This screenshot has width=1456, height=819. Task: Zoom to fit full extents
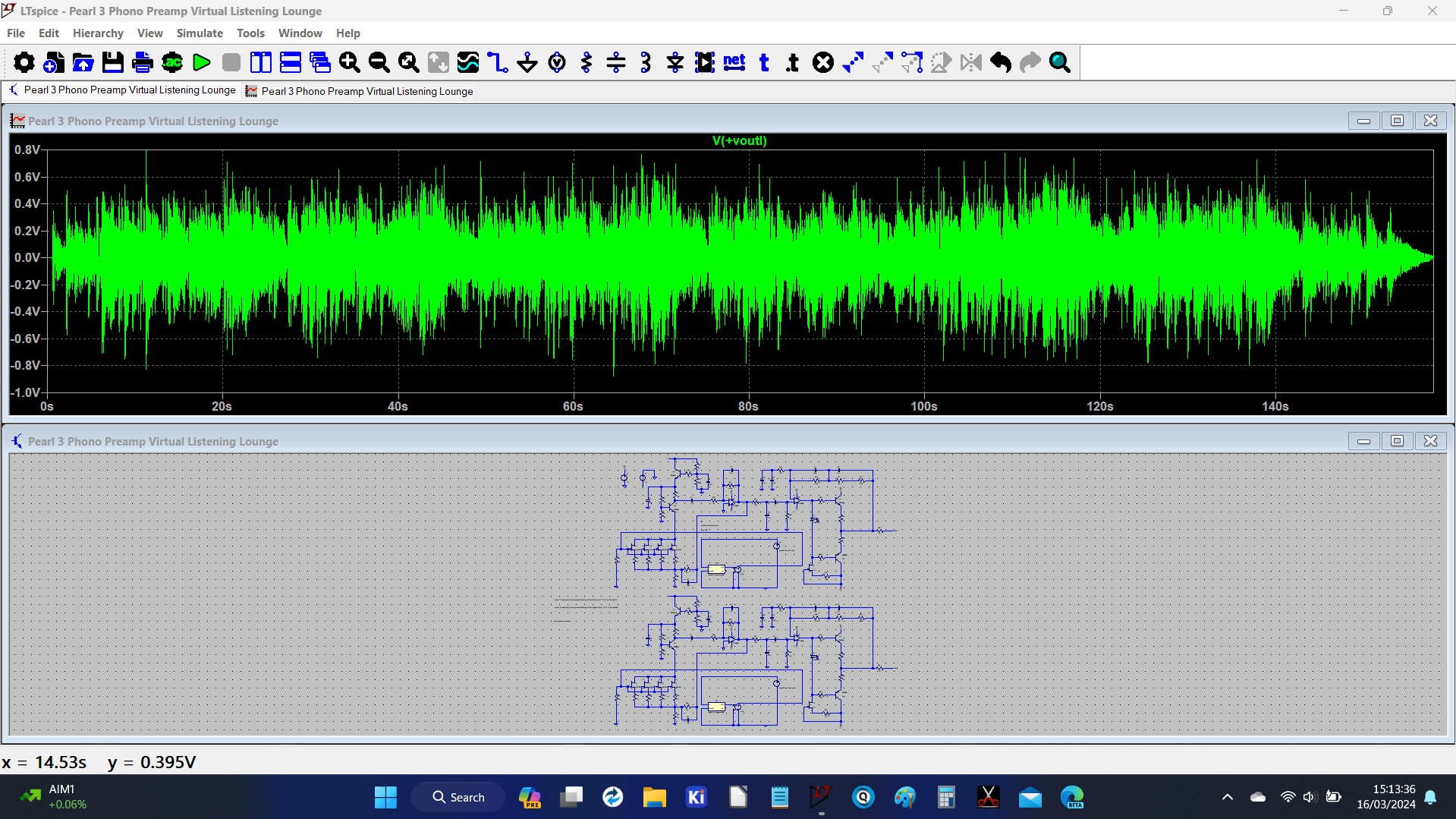pyautogui.click(x=409, y=62)
